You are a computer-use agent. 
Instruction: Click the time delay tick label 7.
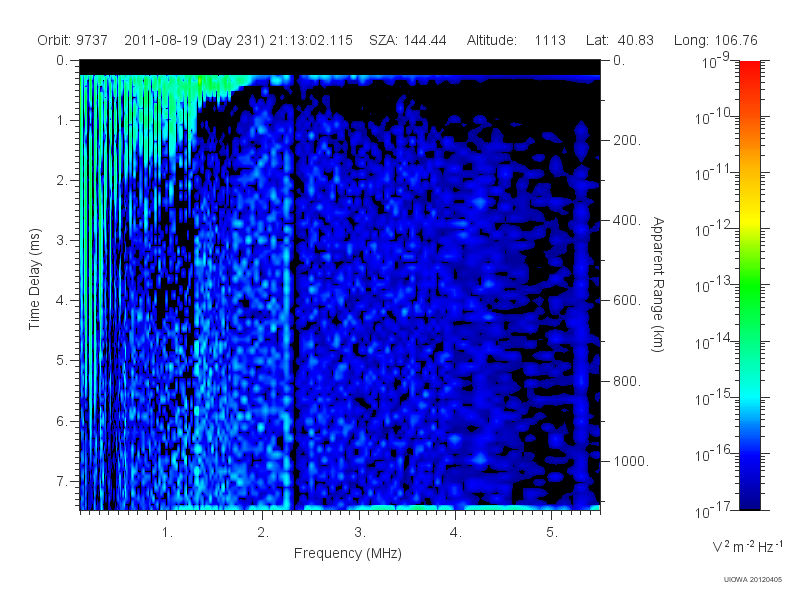(x=62, y=481)
